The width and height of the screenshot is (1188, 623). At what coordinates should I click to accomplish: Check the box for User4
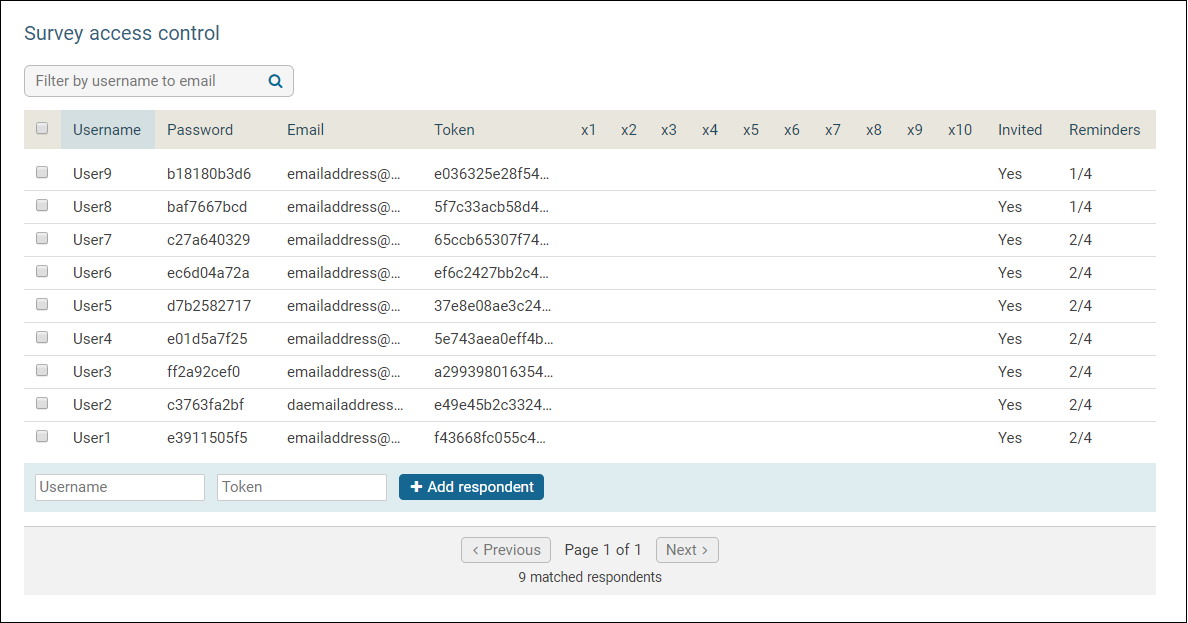click(x=42, y=337)
